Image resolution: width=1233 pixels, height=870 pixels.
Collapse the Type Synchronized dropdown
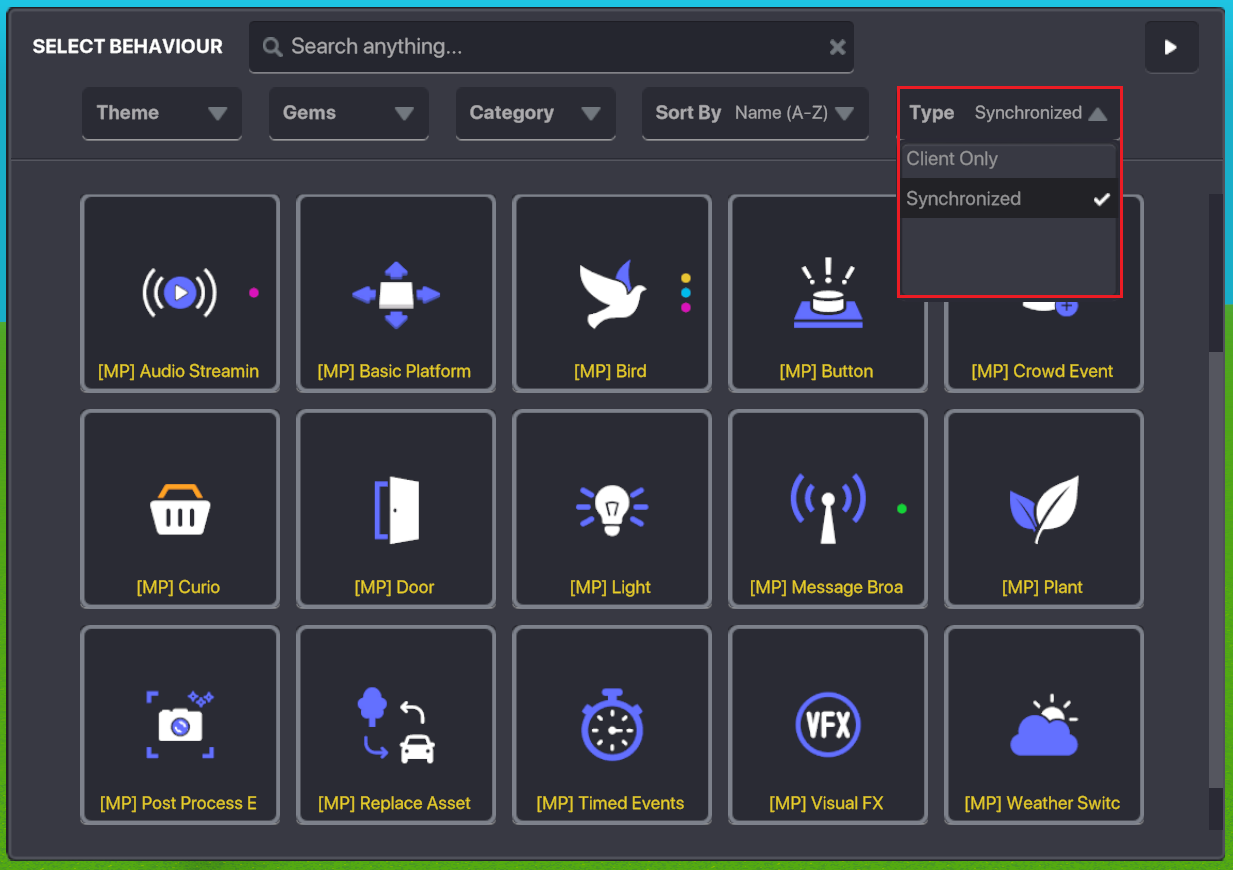pos(1009,113)
